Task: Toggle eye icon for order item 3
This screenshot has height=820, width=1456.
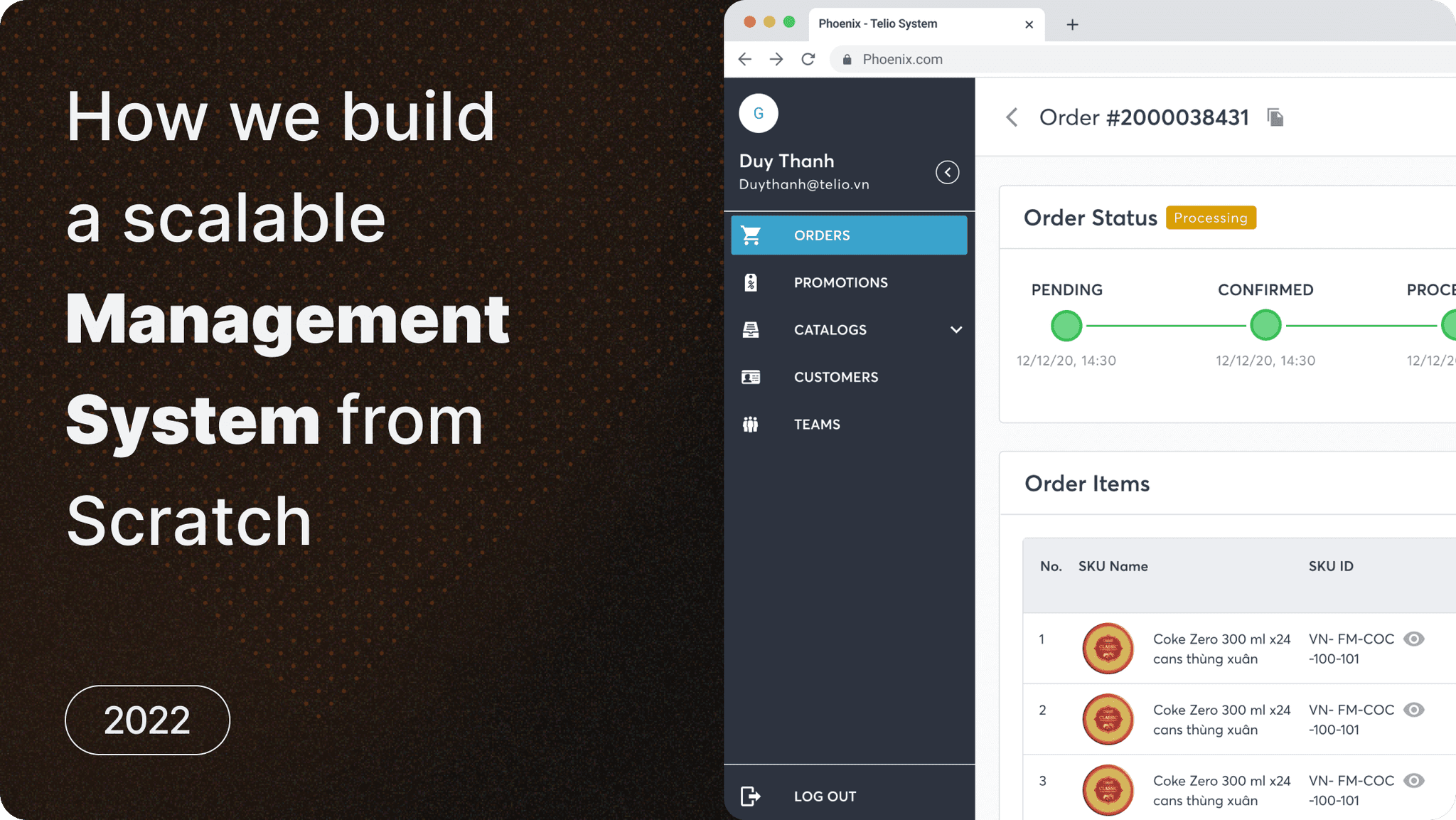Action: (1413, 781)
